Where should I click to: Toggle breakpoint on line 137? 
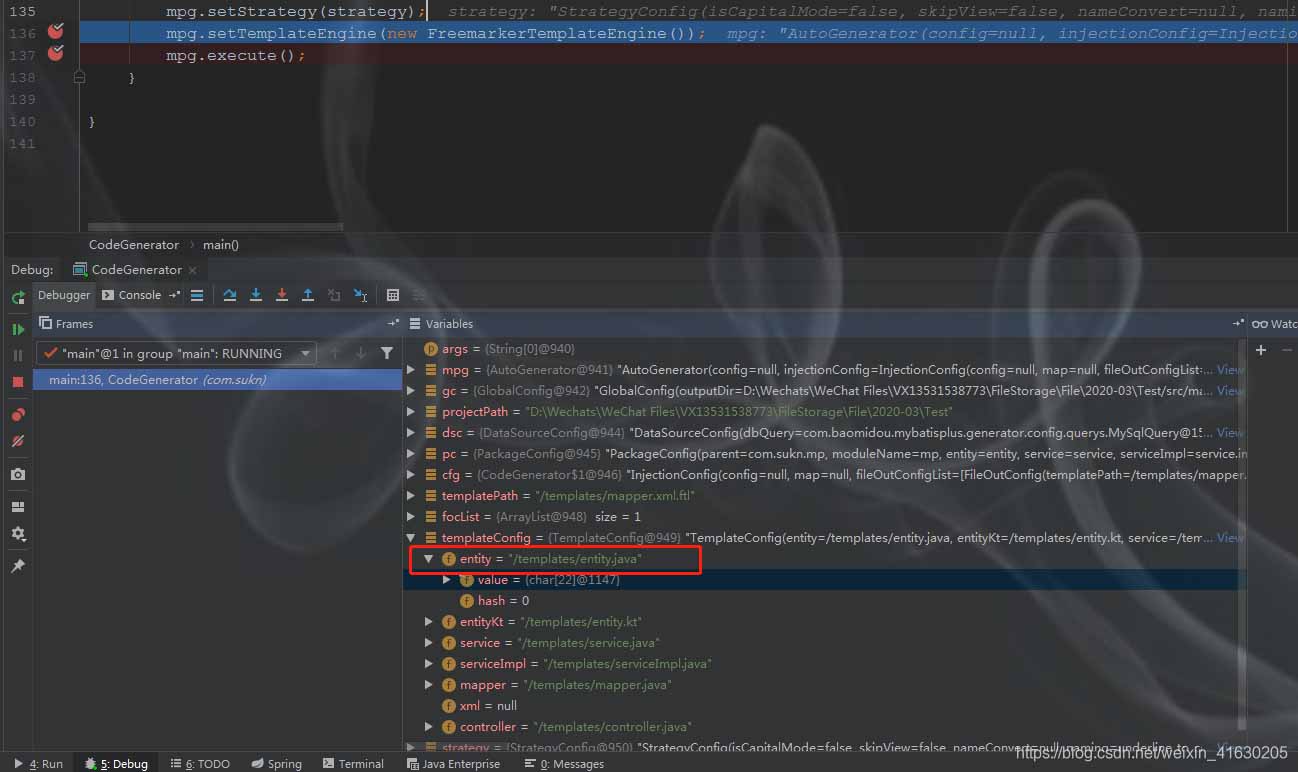(56, 54)
